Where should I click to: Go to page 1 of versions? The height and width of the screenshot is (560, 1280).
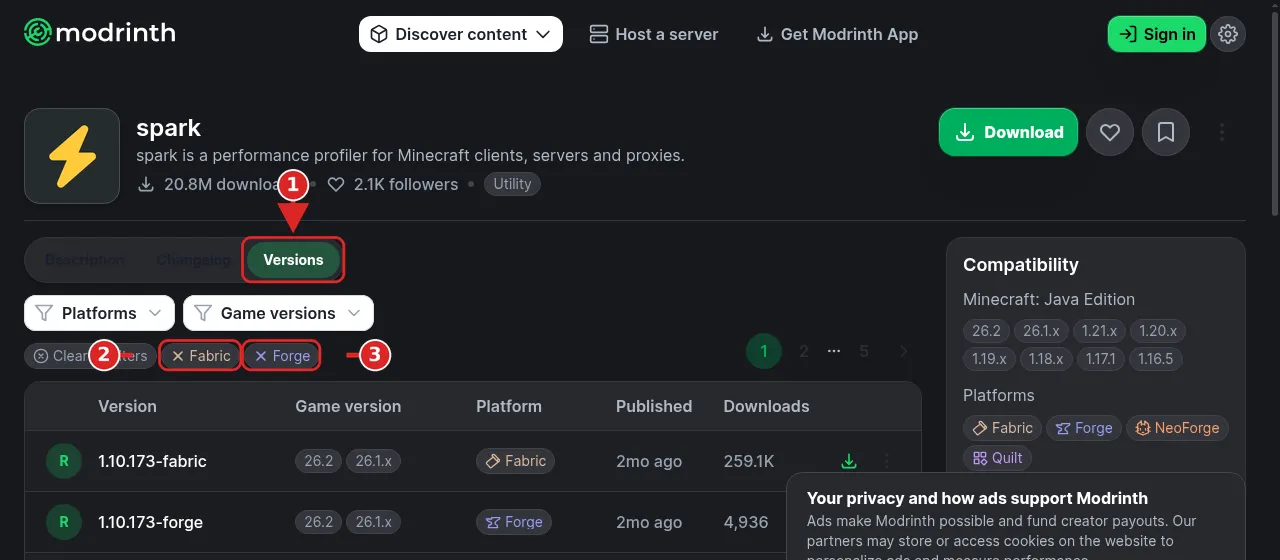click(764, 351)
